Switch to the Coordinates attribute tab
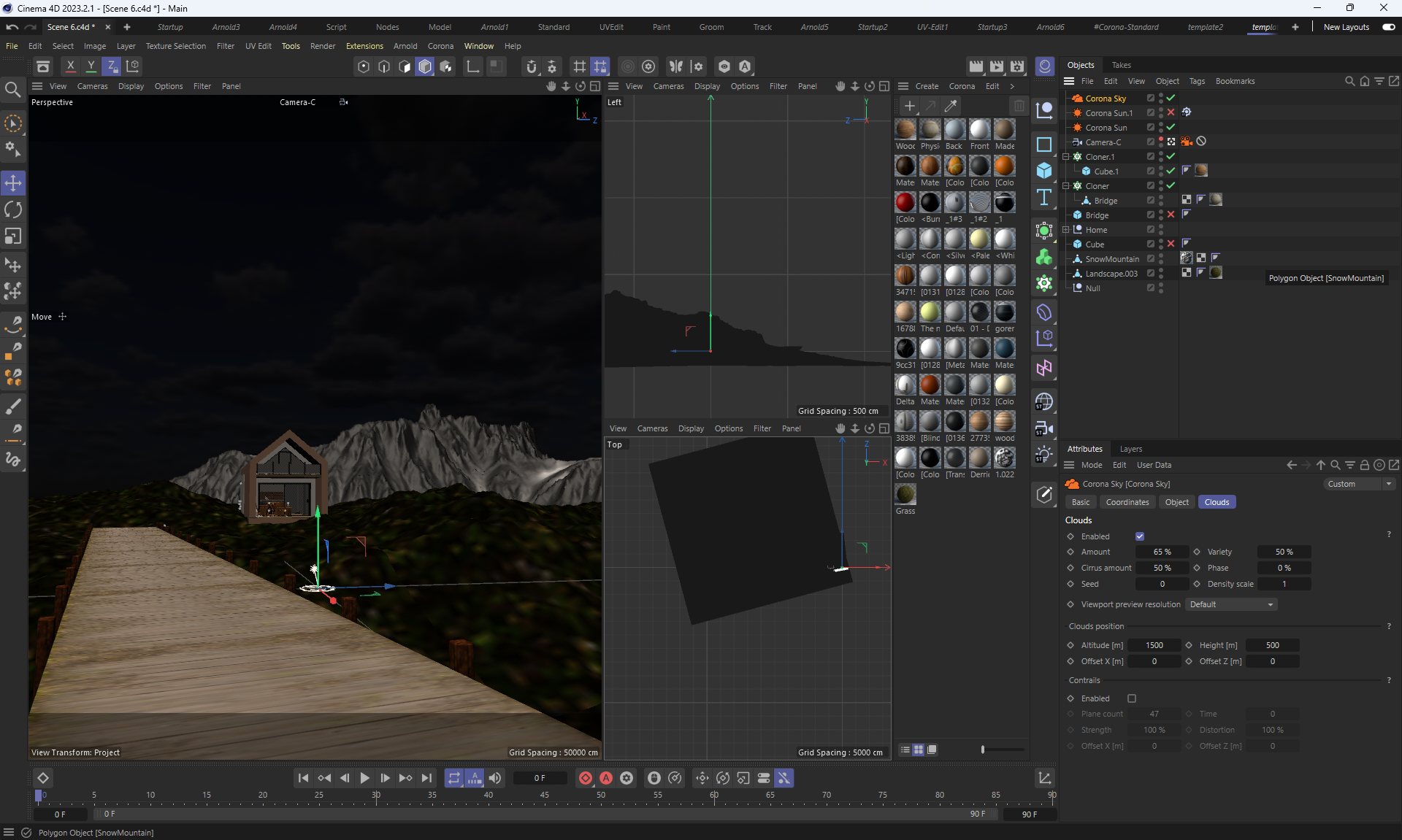The width and height of the screenshot is (1402, 840). 1127,502
